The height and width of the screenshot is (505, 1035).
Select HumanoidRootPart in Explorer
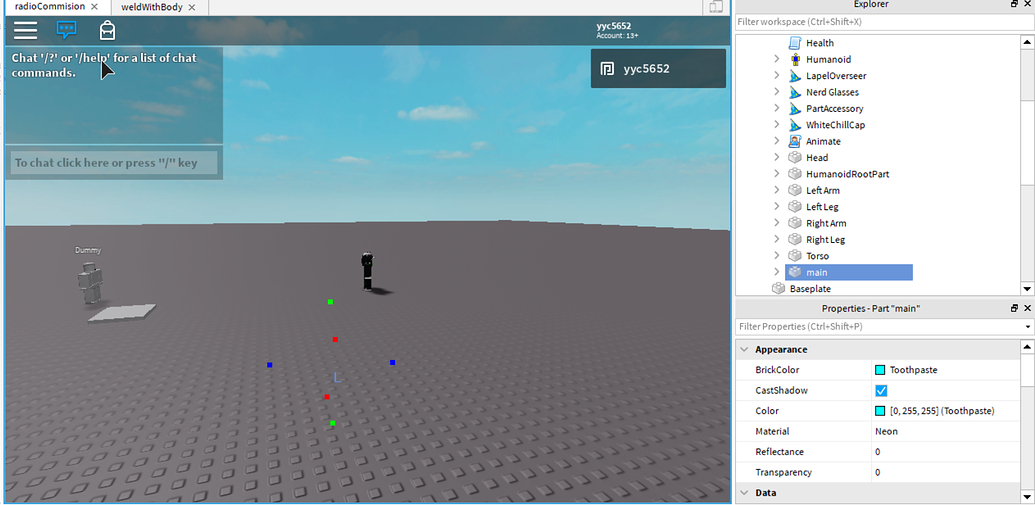click(x=848, y=174)
